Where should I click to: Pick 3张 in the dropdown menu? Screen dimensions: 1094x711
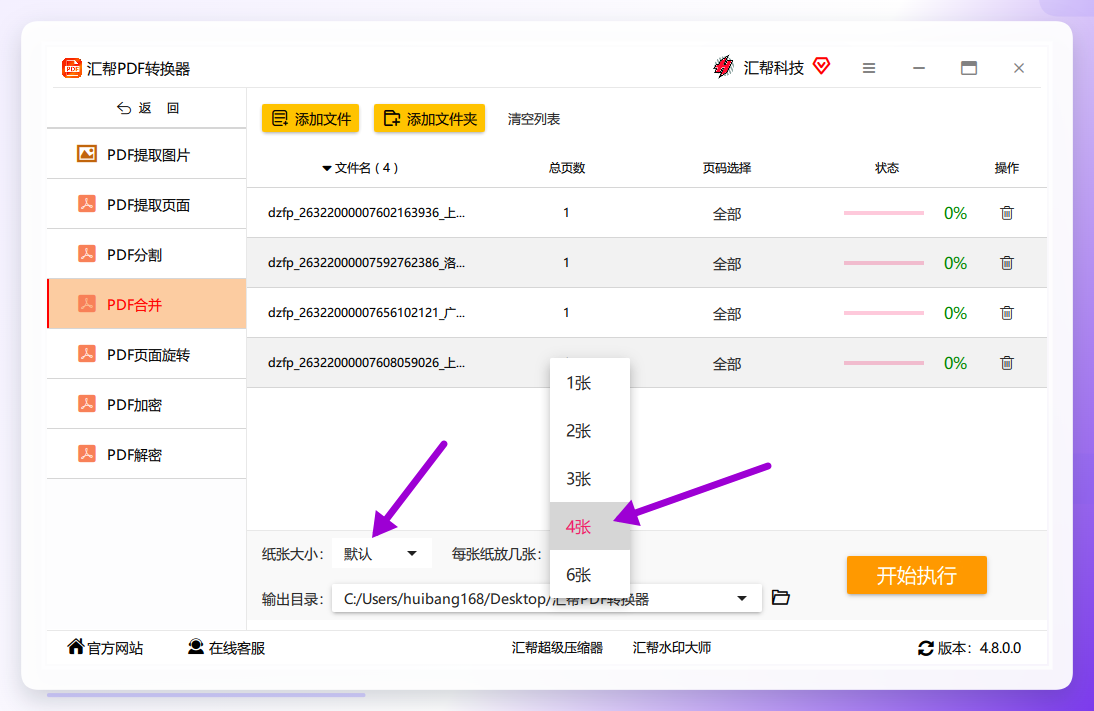(x=590, y=479)
